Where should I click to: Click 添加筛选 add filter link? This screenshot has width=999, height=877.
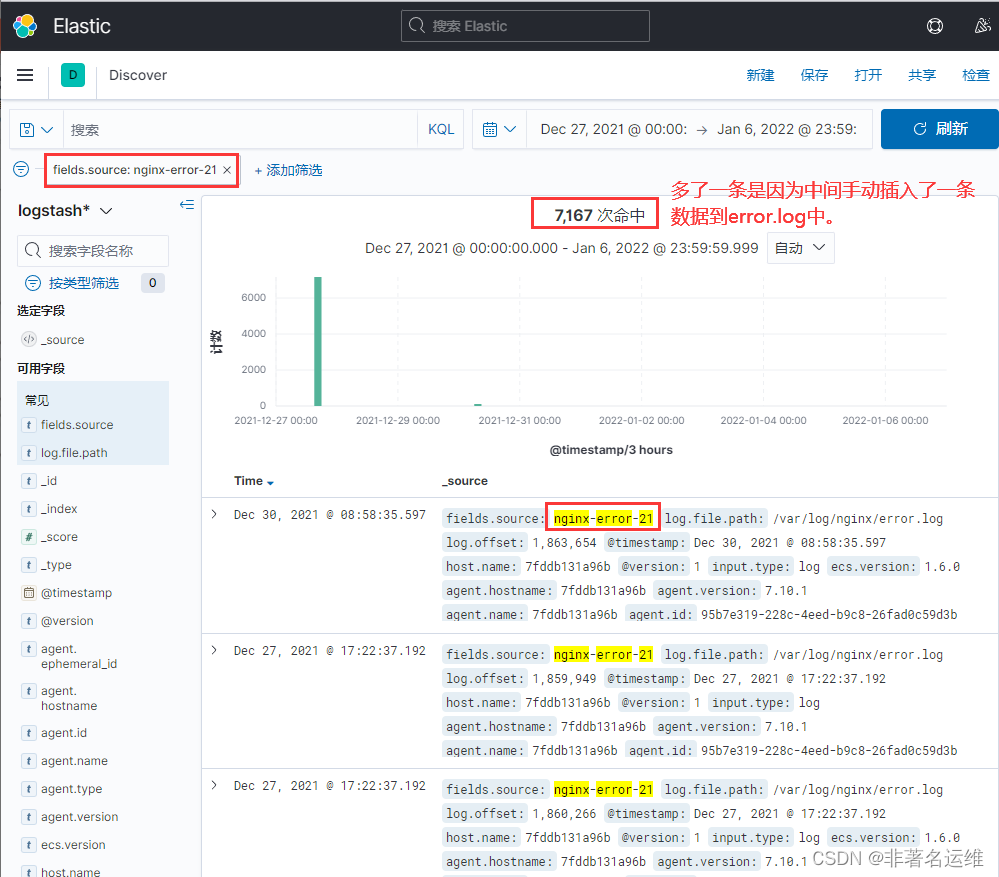click(288, 170)
